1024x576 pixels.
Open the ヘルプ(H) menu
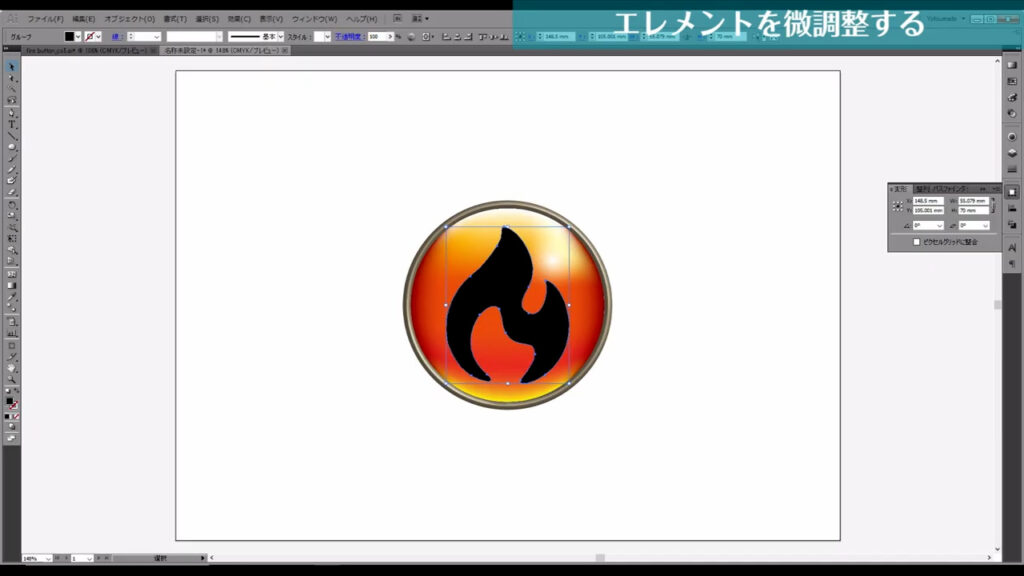coord(361,19)
